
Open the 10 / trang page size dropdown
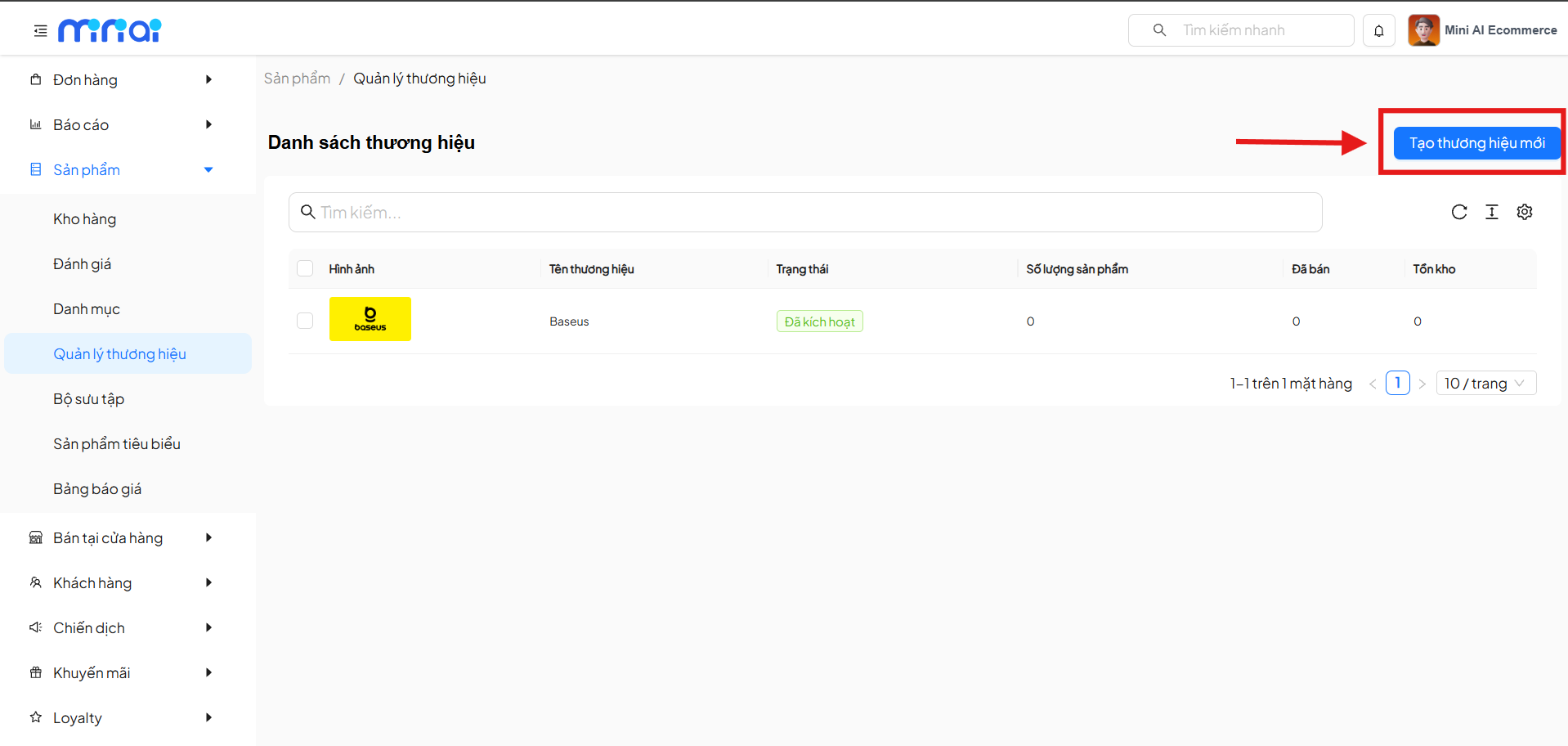click(1485, 384)
